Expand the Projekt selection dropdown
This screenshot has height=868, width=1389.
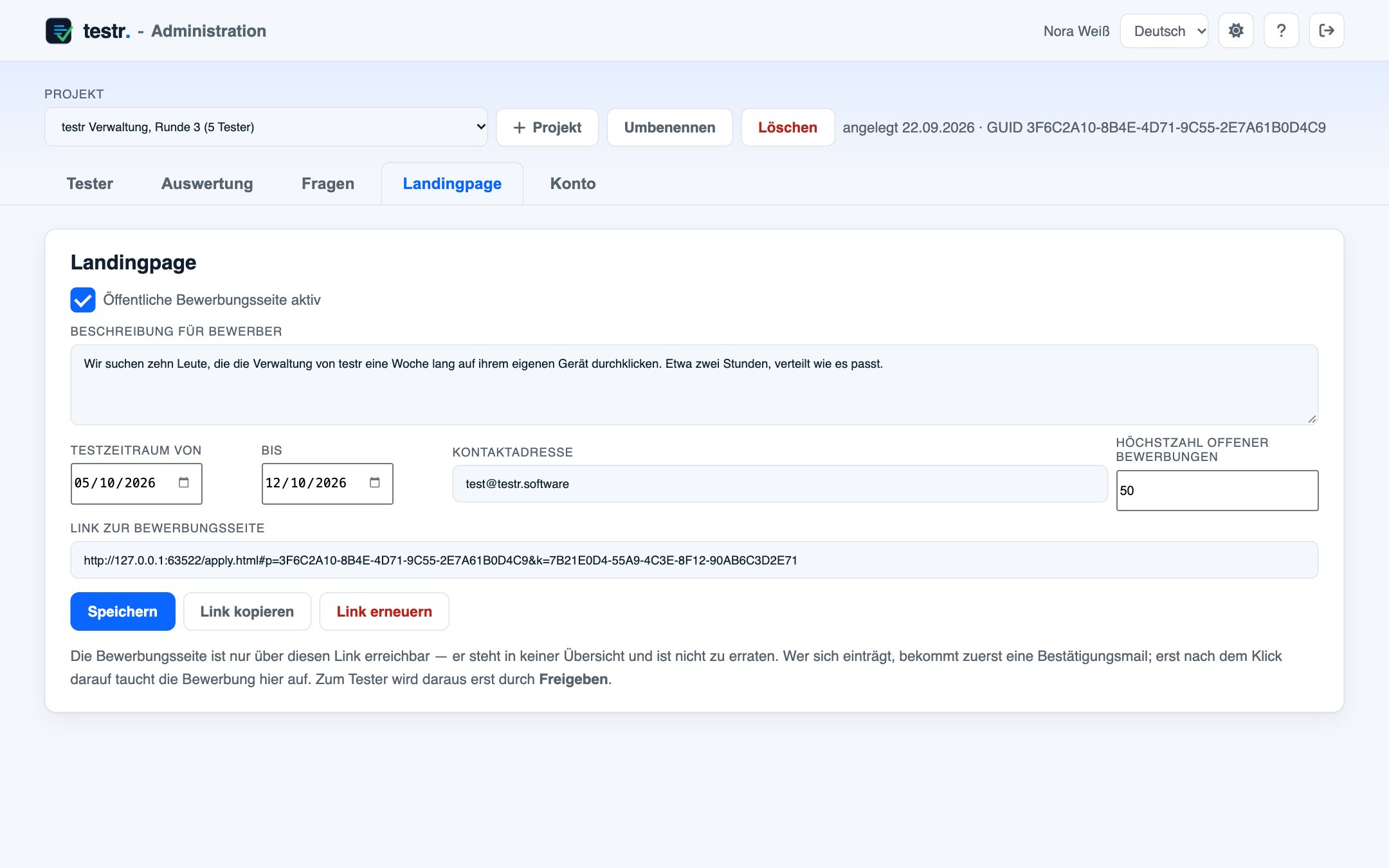(266, 127)
